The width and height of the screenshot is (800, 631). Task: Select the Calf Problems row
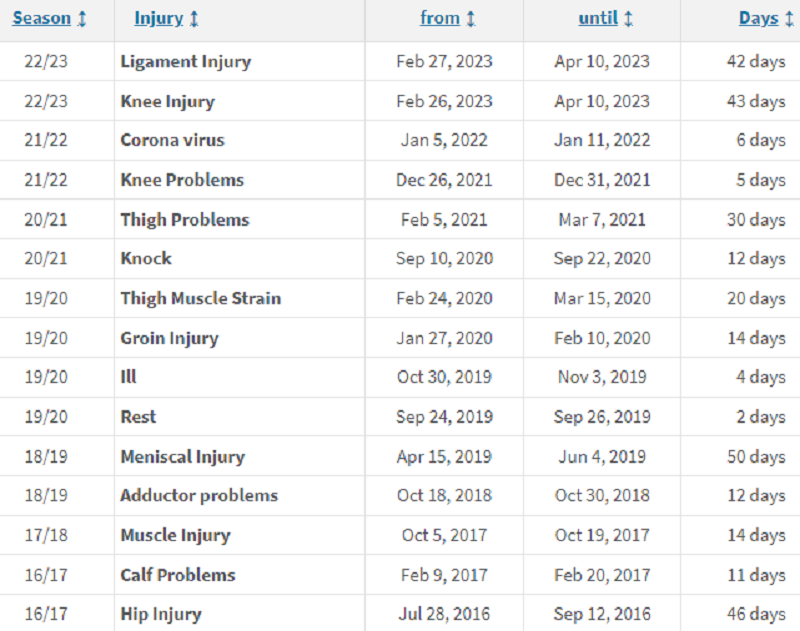178,575
